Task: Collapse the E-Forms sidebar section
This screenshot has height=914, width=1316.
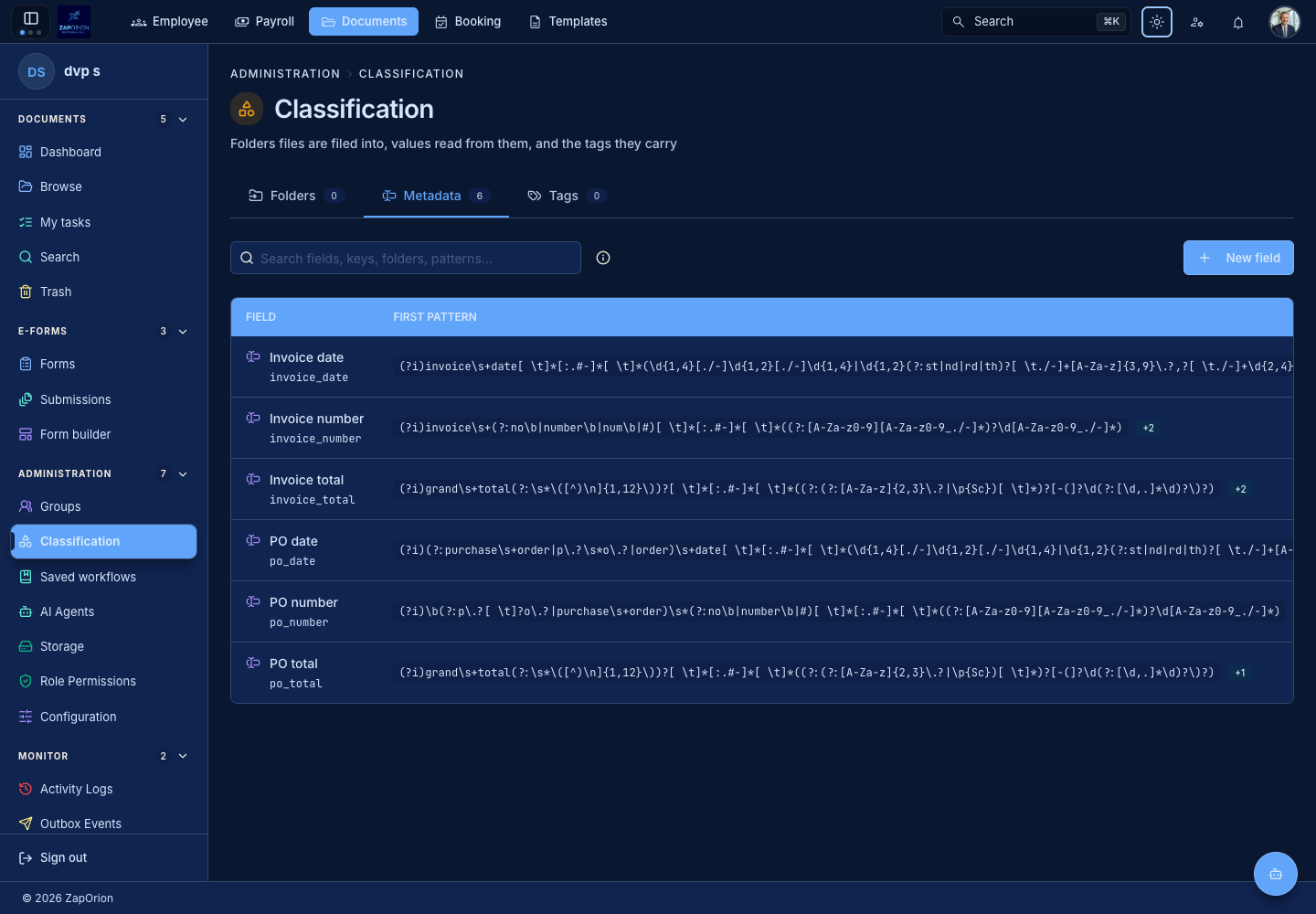Action: click(183, 331)
